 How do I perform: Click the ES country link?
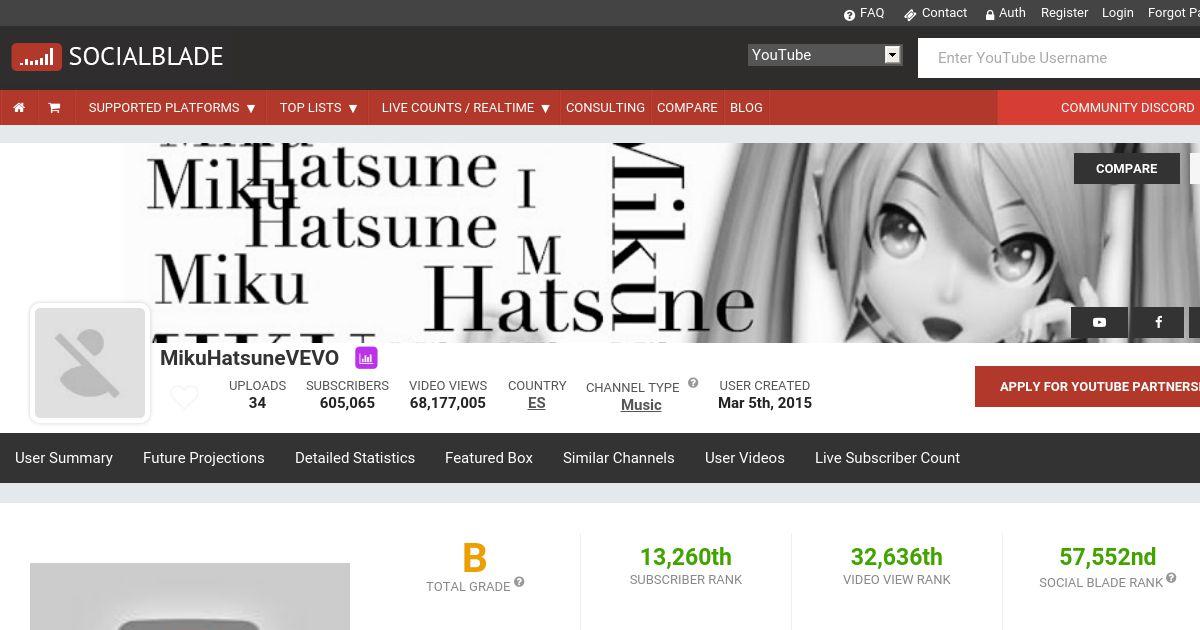[537, 403]
